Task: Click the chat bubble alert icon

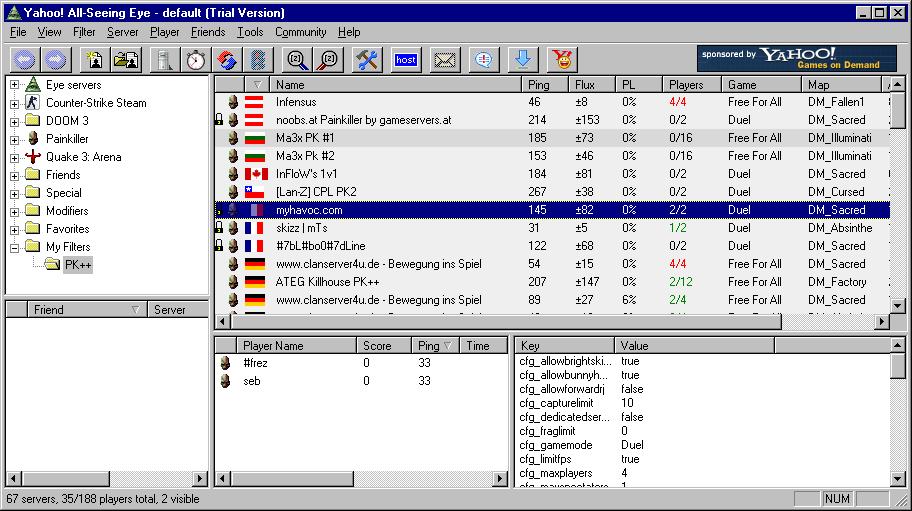Action: (483, 59)
